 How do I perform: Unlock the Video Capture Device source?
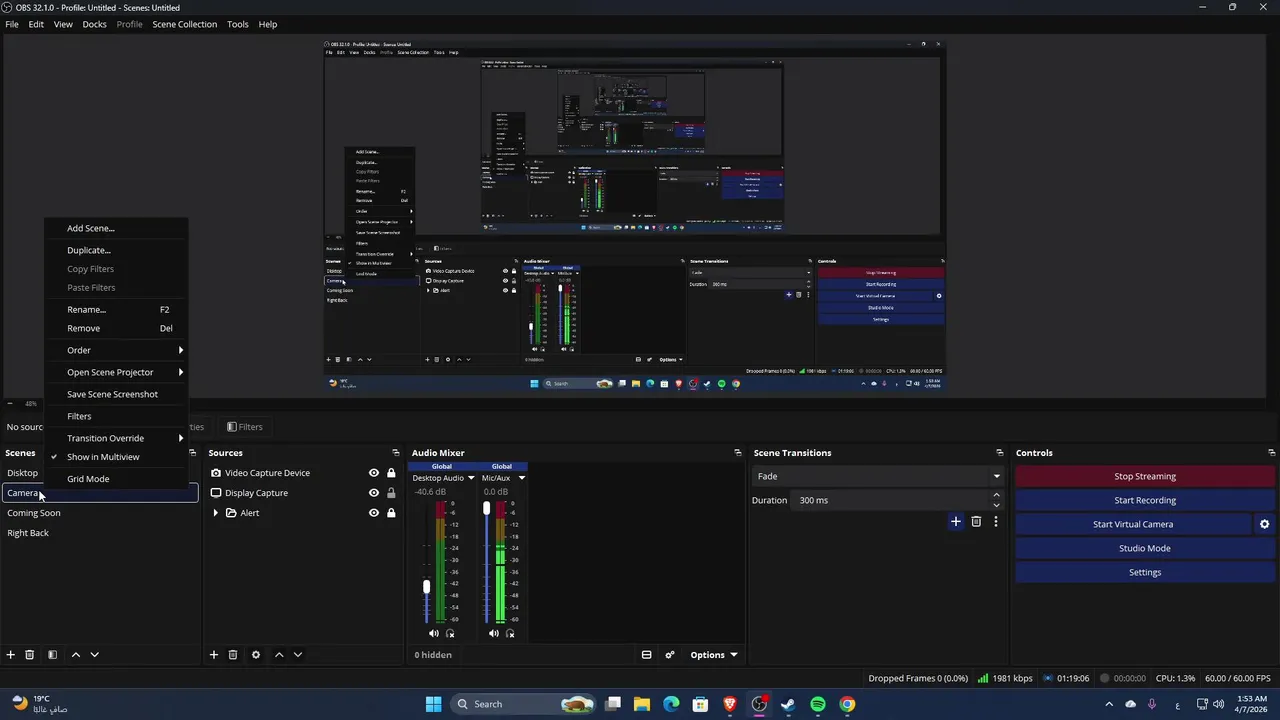[391, 473]
